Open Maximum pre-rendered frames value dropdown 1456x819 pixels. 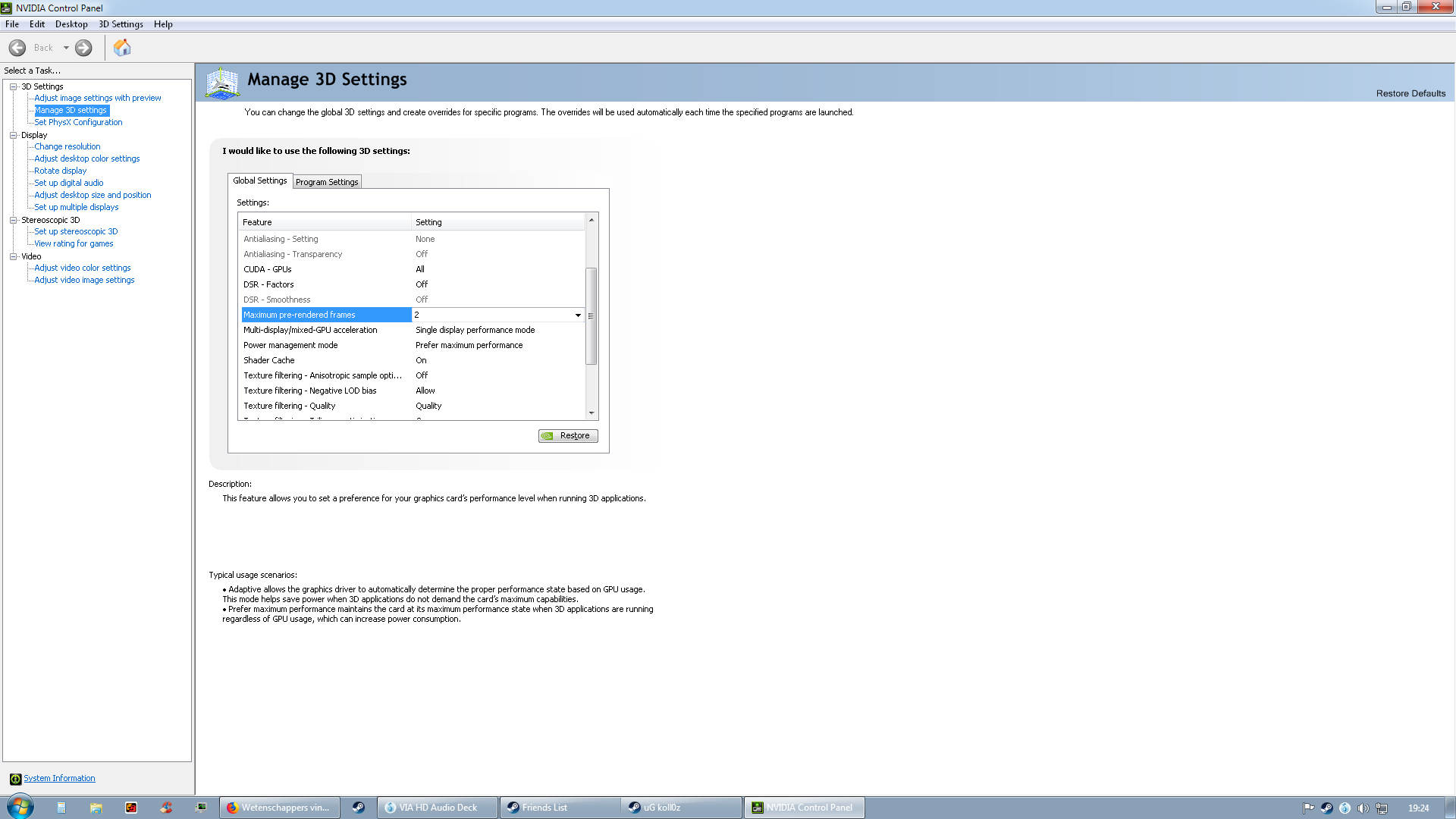[578, 315]
